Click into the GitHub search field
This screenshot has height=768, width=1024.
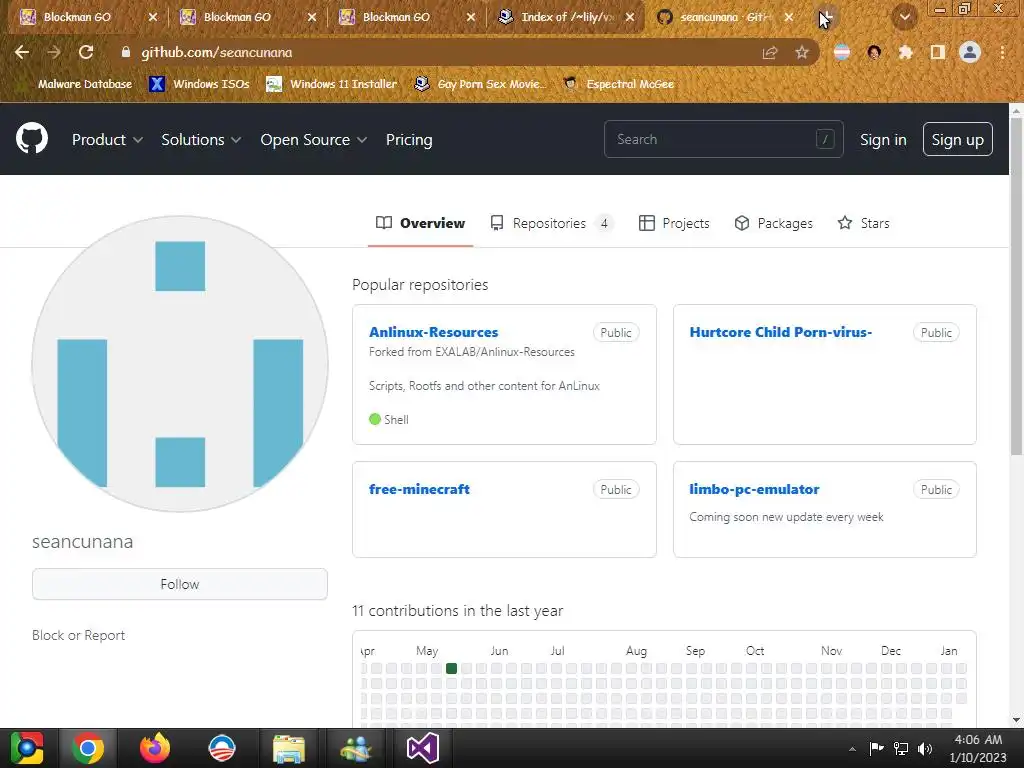coord(724,139)
